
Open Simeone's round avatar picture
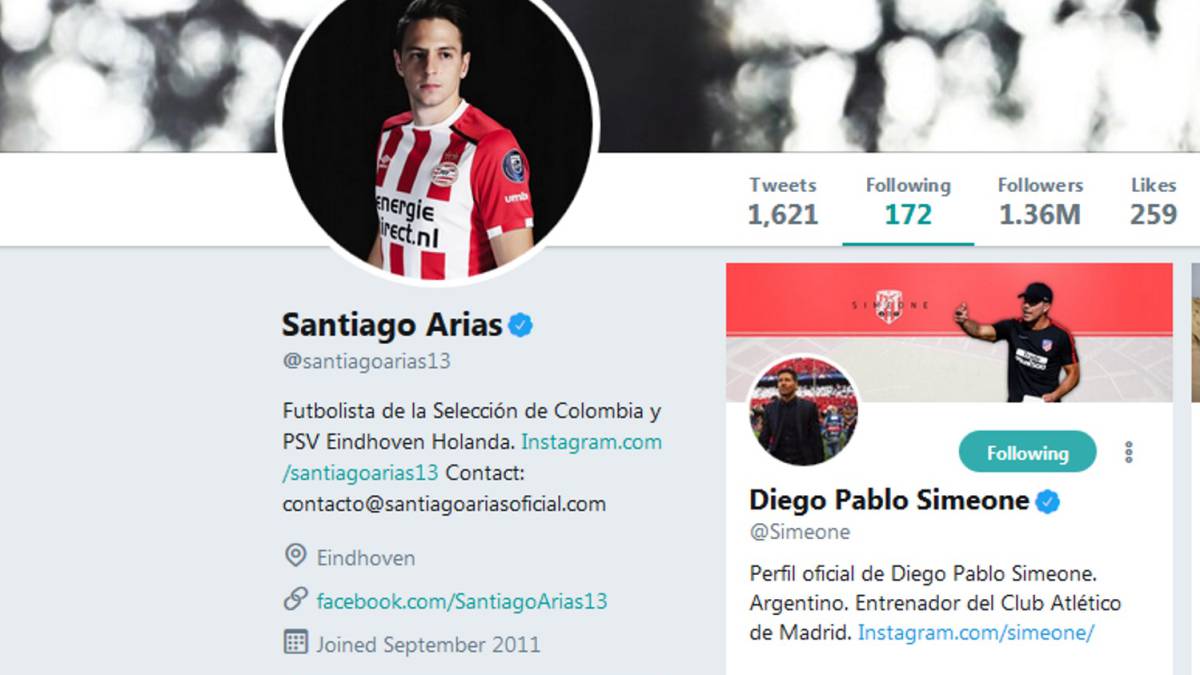coord(803,411)
